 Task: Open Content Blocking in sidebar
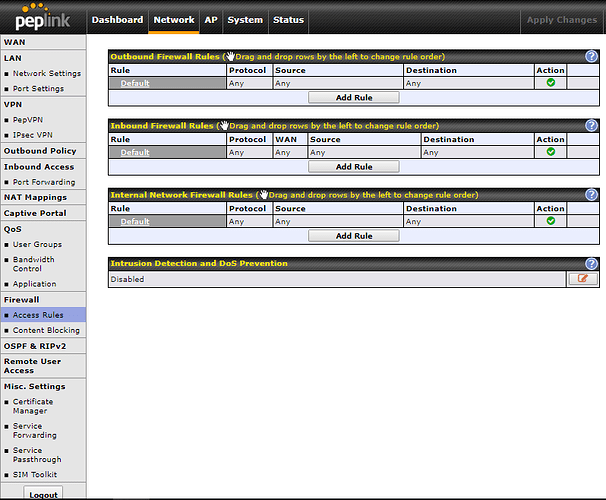point(46,330)
